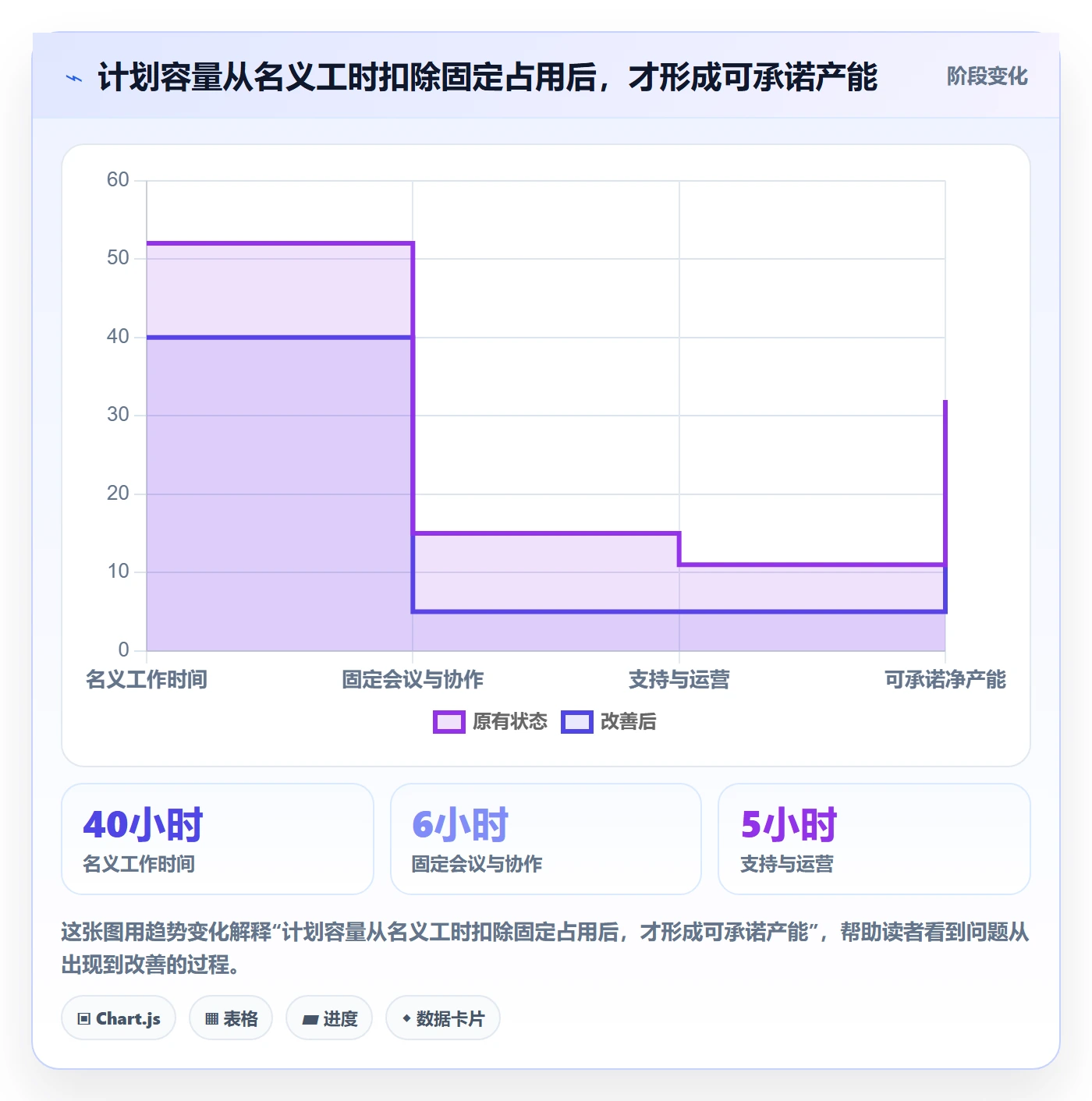This screenshot has width=1092, height=1101.
Task: Select the 表格 tag chip
Action: click(x=231, y=1018)
